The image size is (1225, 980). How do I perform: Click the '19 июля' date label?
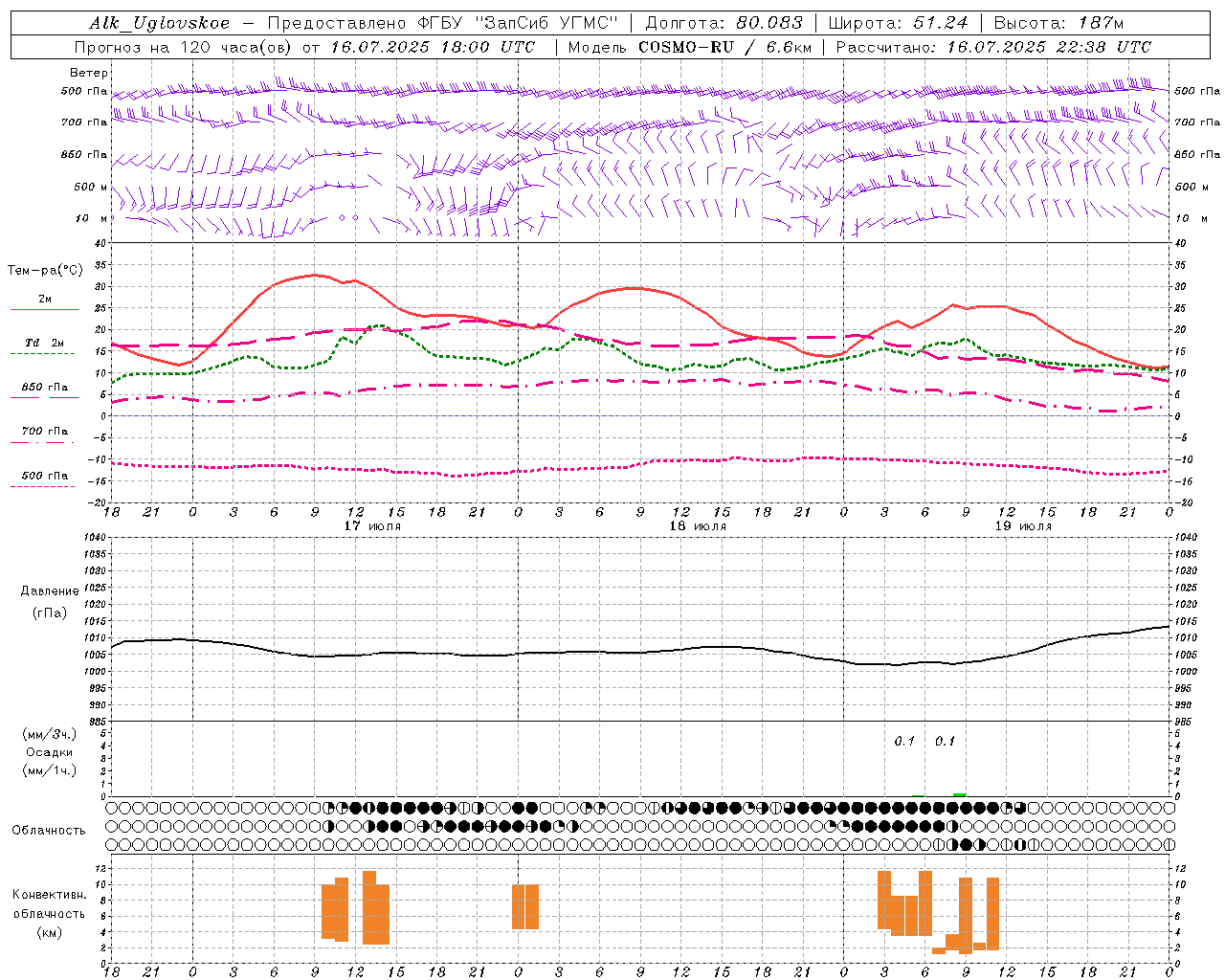click(1023, 526)
